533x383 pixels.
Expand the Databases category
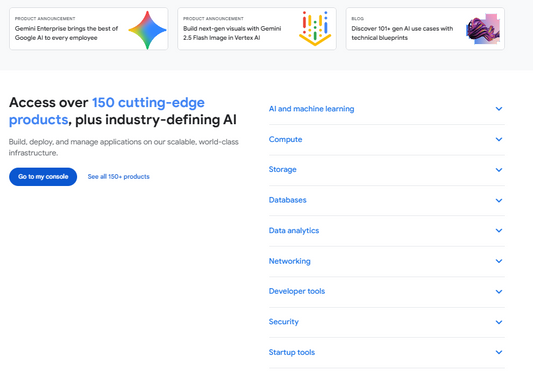[x=386, y=200]
